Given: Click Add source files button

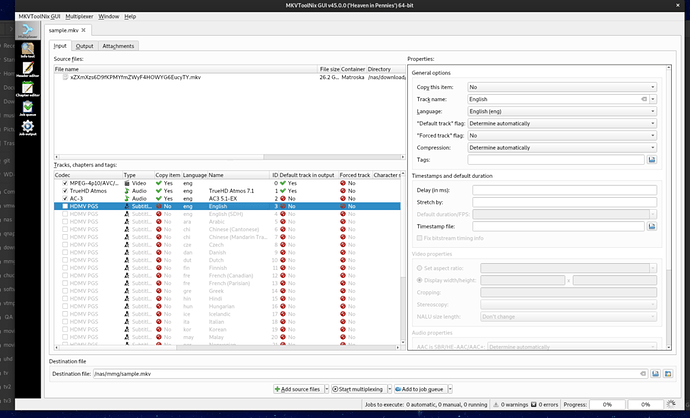Looking at the screenshot, I should coord(299,389).
